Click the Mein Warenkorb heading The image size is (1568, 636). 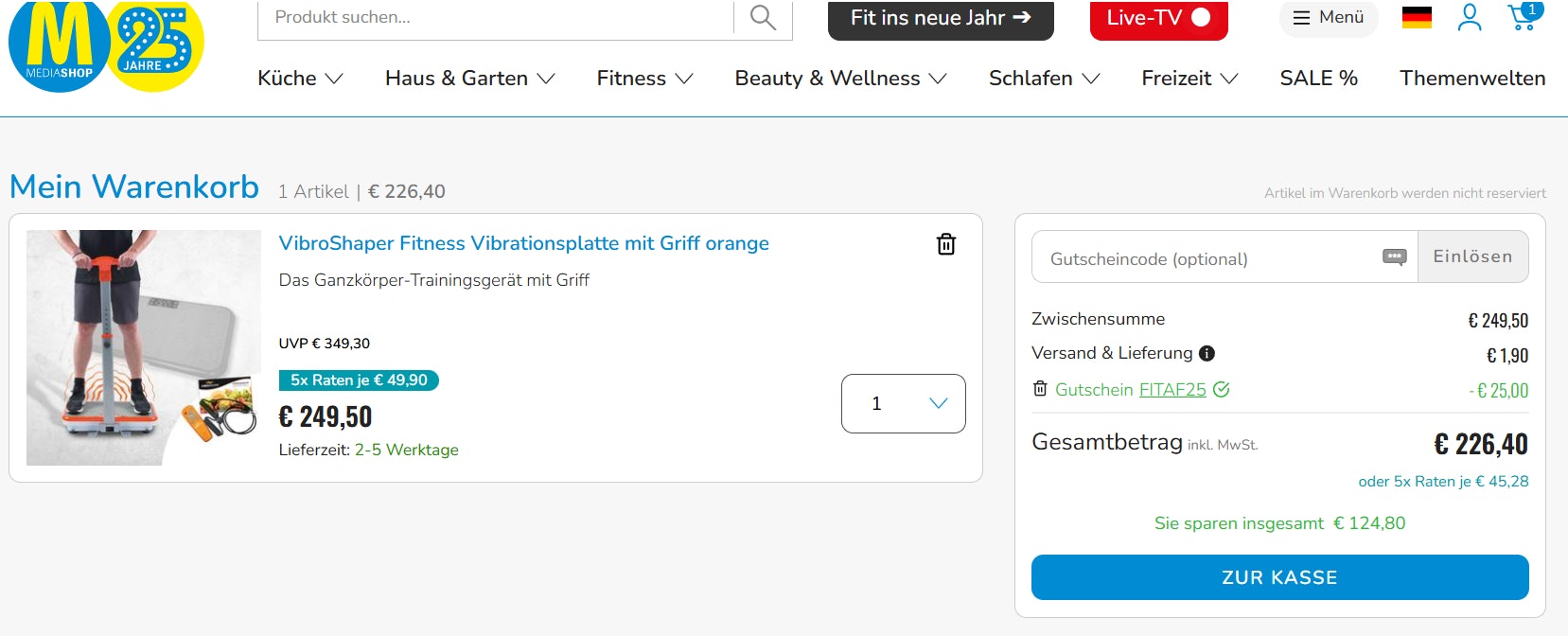[134, 186]
